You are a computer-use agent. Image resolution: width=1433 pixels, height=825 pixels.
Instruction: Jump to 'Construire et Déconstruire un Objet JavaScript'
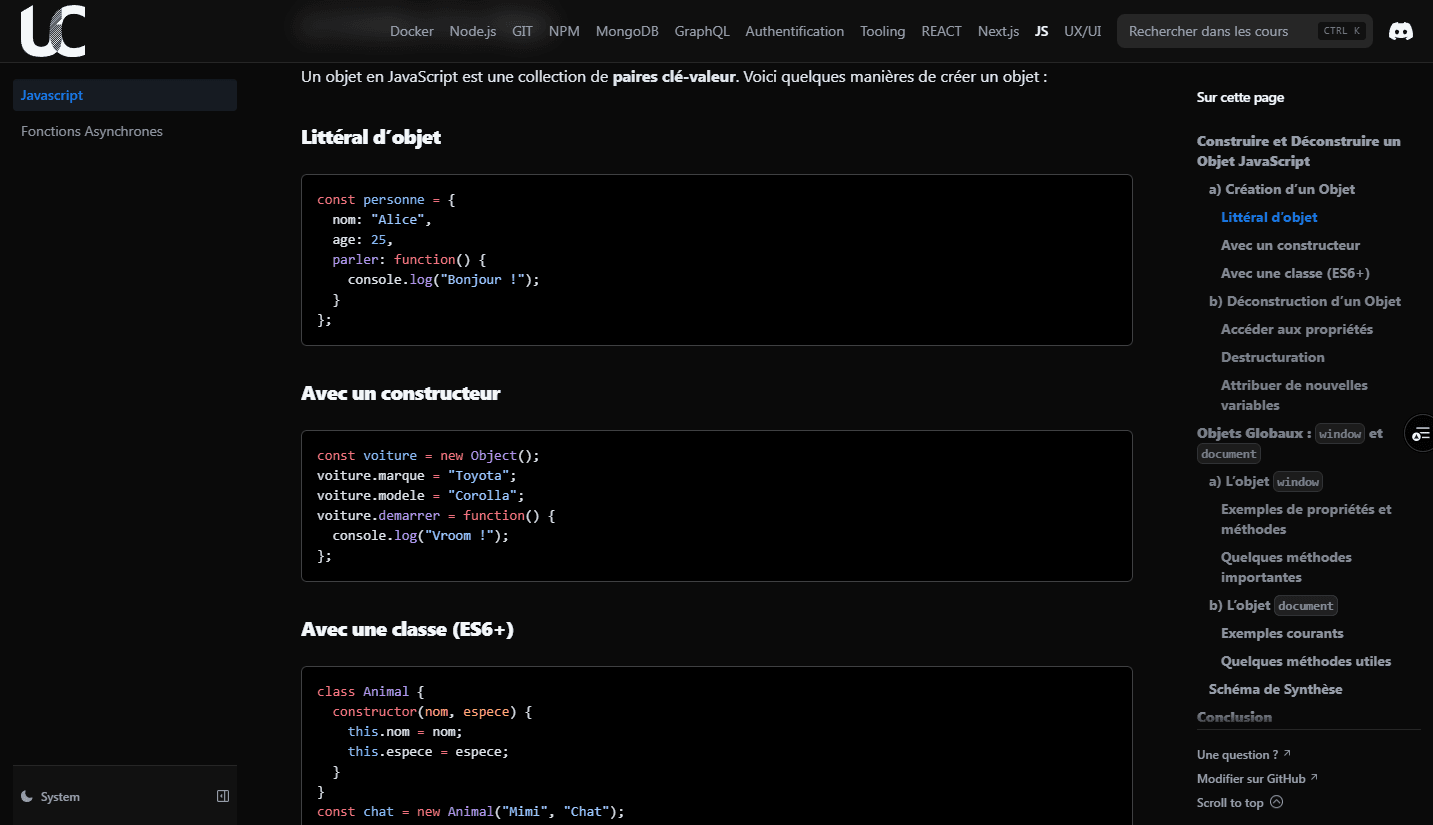1299,151
